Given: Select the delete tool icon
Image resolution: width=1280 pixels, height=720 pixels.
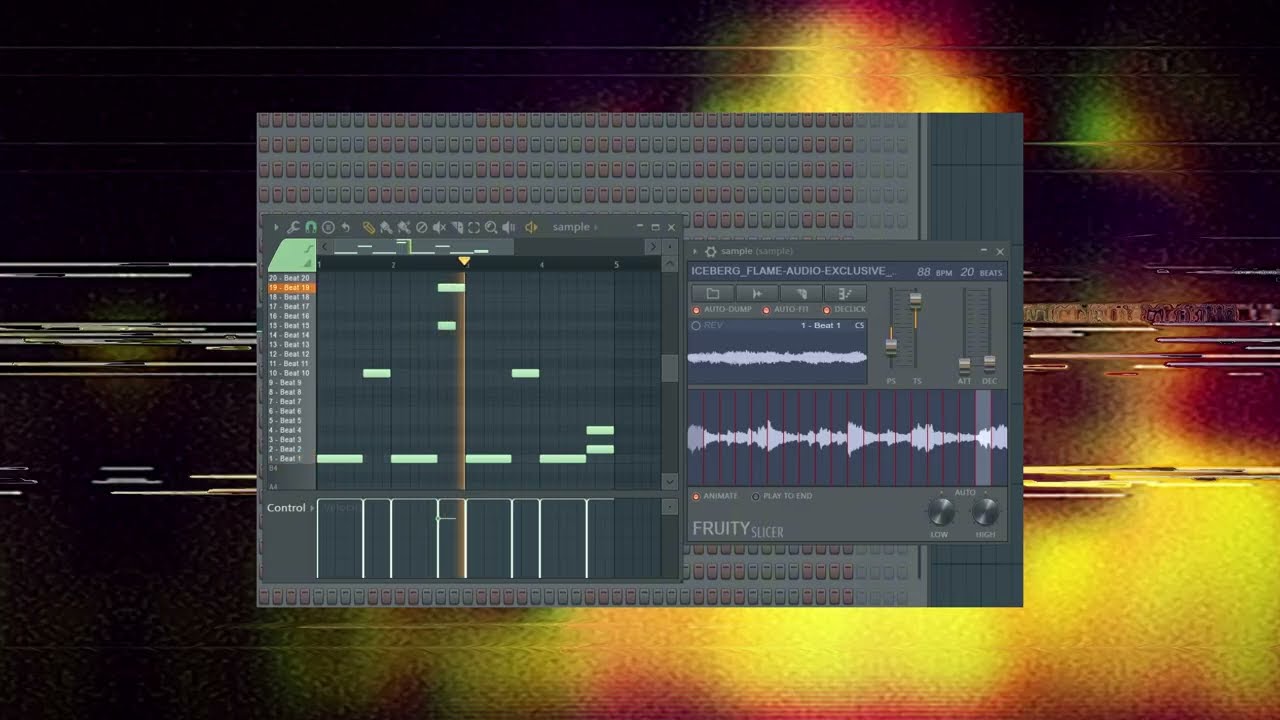Looking at the screenshot, I should click(x=421, y=228).
